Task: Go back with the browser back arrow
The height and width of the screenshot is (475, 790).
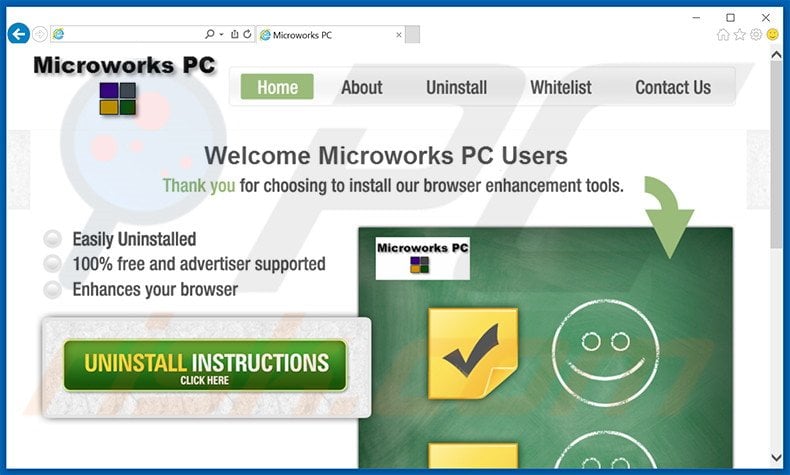Action: (19, 34)
